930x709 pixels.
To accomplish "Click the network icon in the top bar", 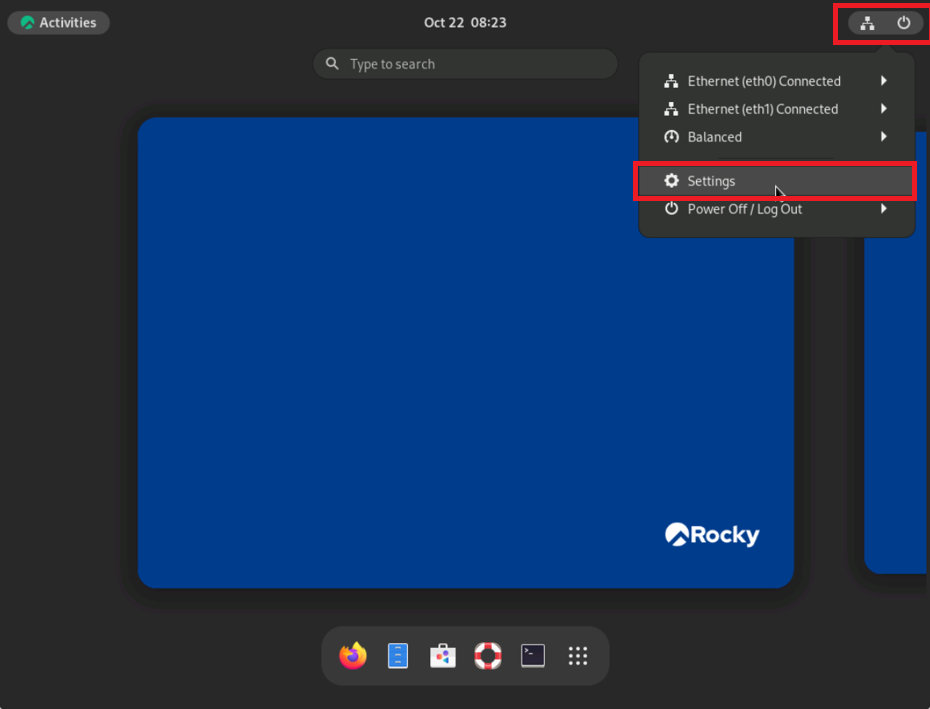I will [x=867, y=23].
